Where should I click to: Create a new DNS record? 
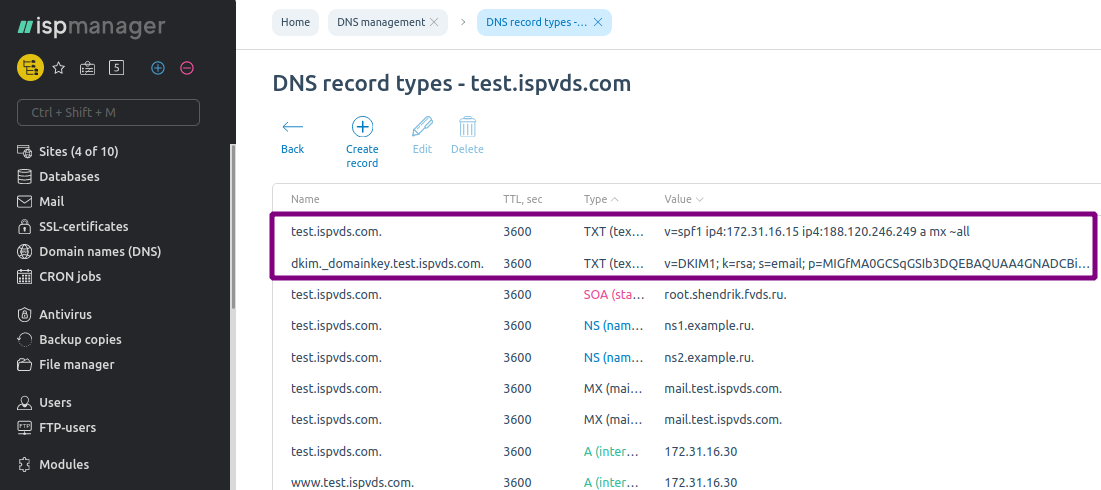[362, 143]
